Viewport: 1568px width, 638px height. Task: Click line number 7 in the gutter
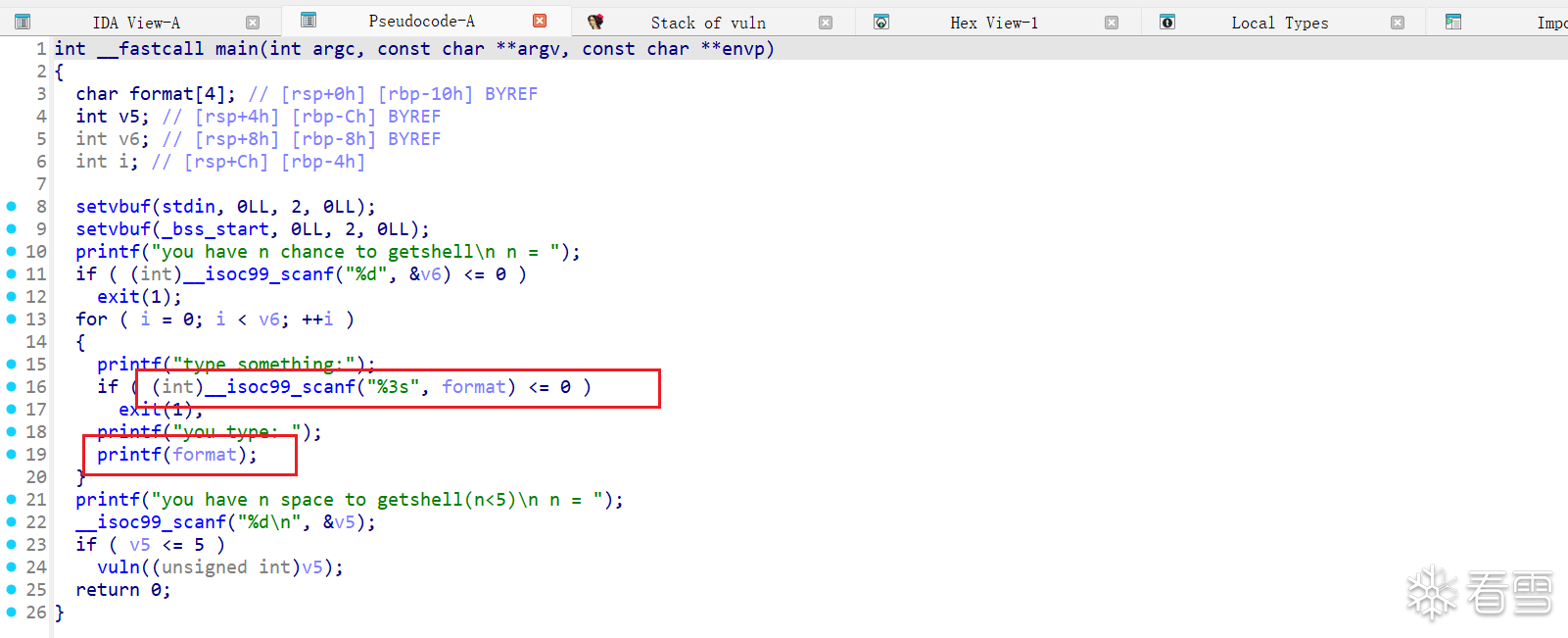(x=41, y=184)
